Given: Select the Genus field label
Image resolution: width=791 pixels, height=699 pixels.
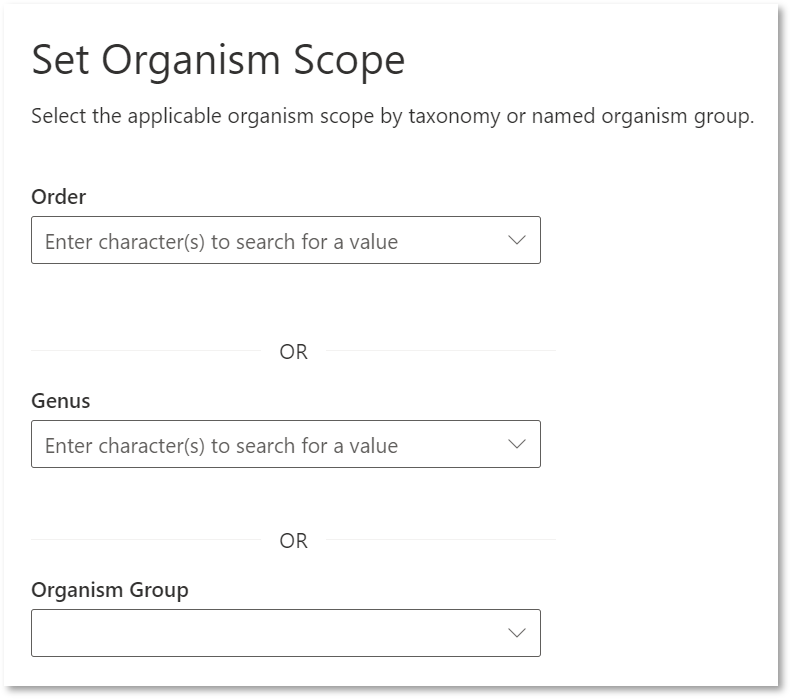Looking at the screenshot, I should click(x=61, y=401).
